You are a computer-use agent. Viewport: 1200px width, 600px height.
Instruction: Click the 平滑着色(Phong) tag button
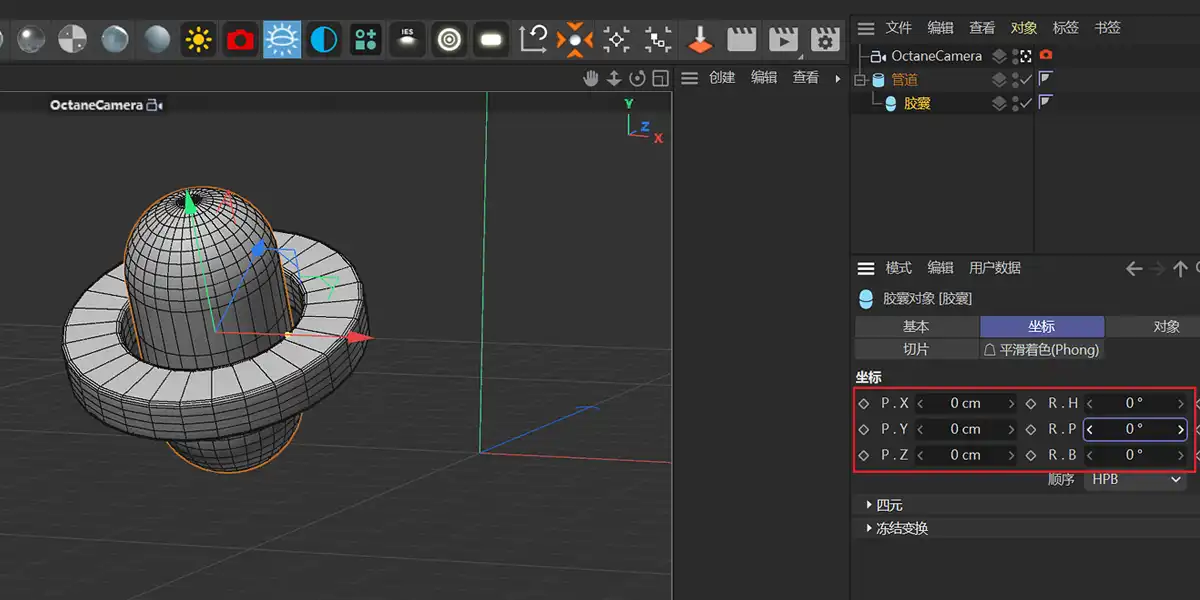tap(1041, 350)
